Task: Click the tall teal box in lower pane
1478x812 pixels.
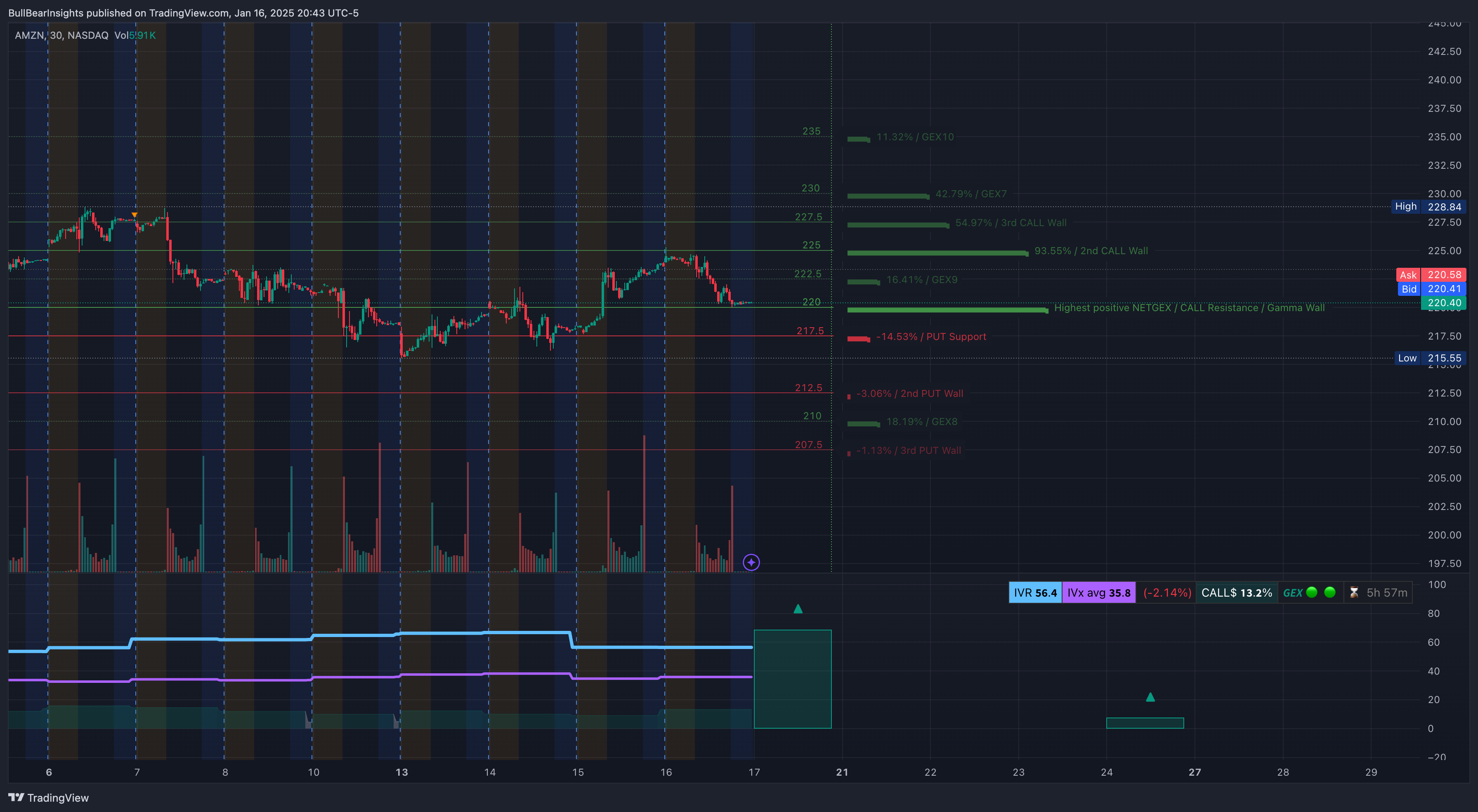Action: click(792, 679)
